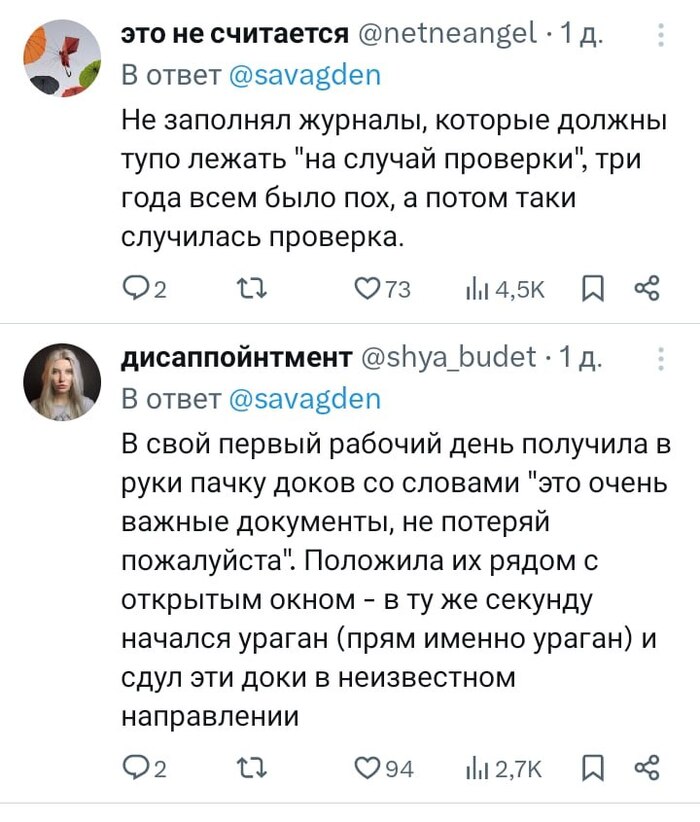
Task: Open @savagden mention in first tweet
Action: (x=306, y=74)
